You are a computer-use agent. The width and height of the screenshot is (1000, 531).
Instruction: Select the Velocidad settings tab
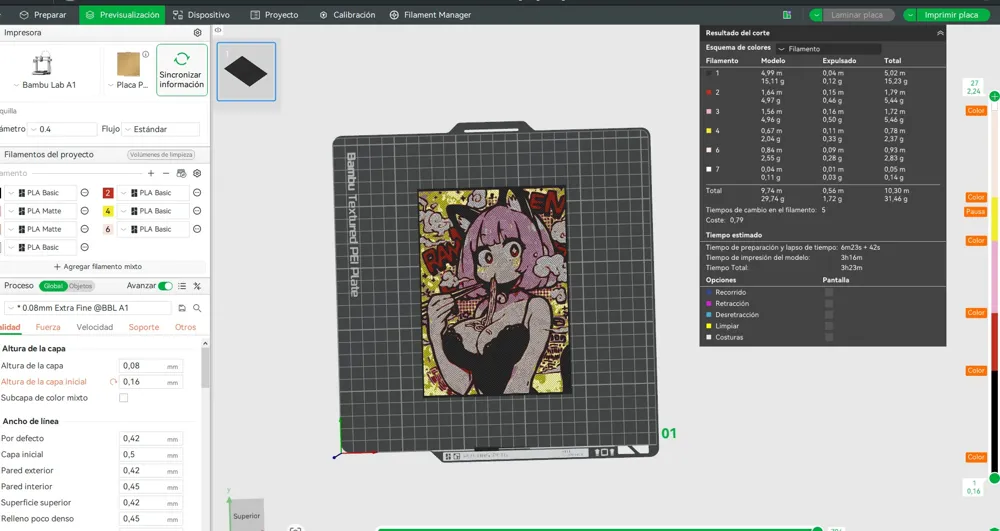click(94, 327)
